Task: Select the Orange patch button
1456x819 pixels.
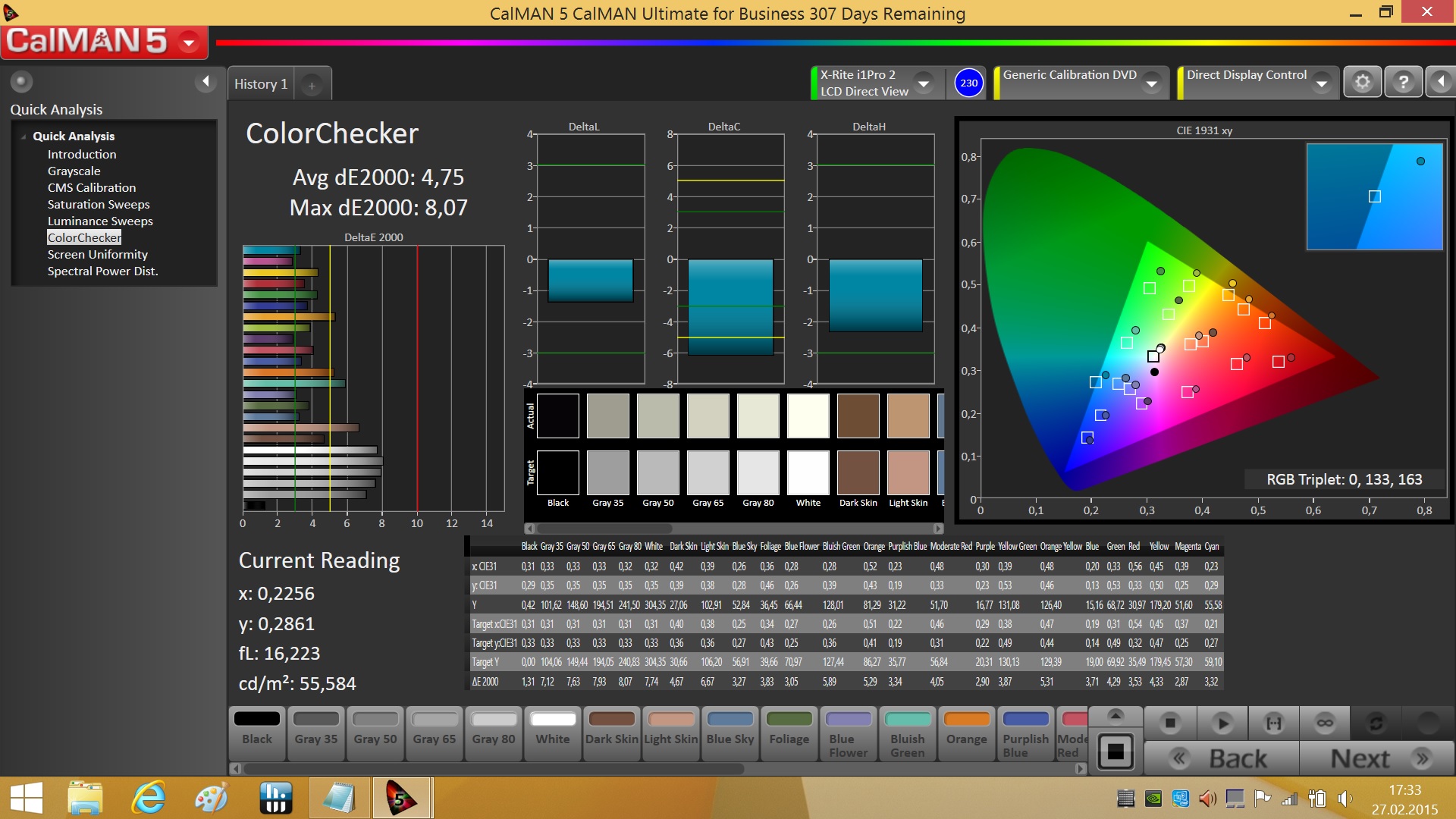Action: 967,733
